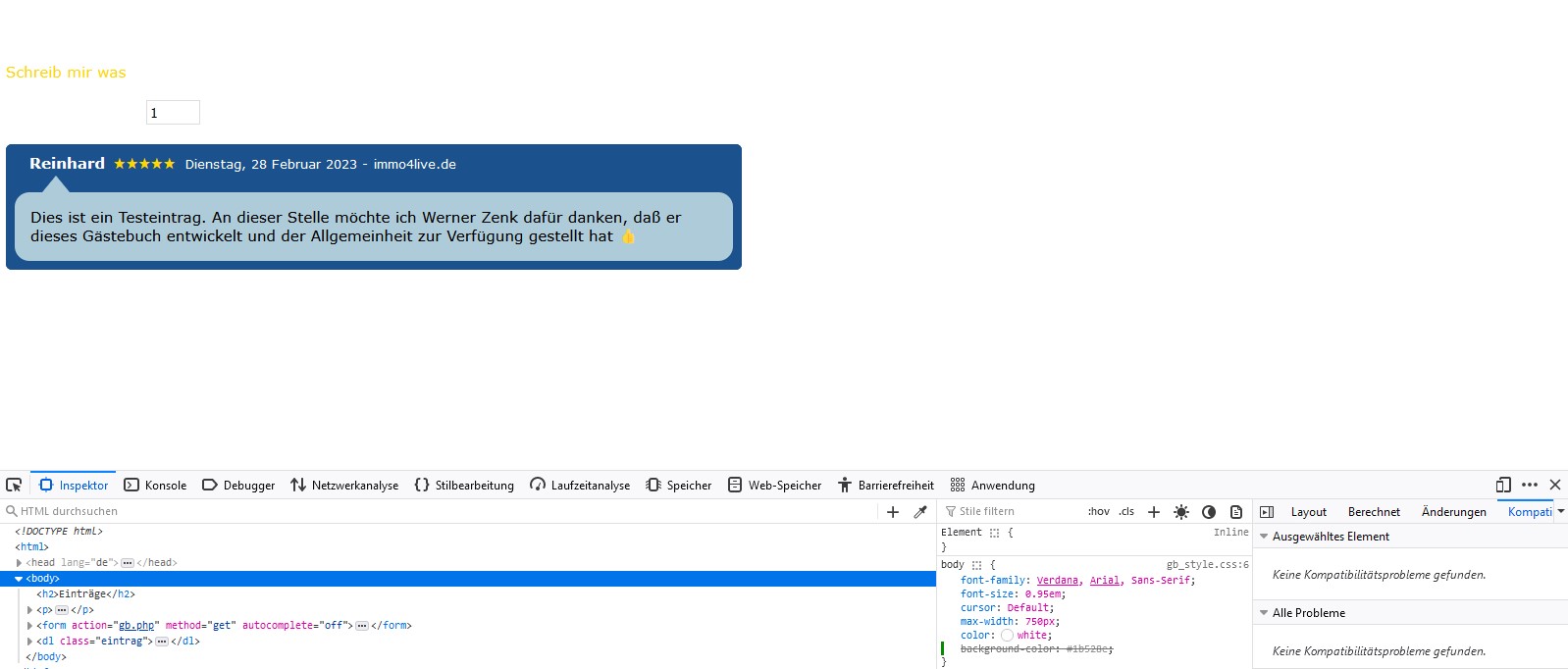Activate the element picker tool
Viewport: 1568px width, 669px height.
pos(14,485)
